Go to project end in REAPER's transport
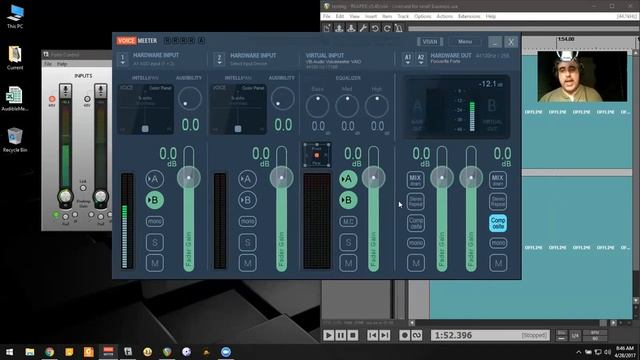 point(384,335)
